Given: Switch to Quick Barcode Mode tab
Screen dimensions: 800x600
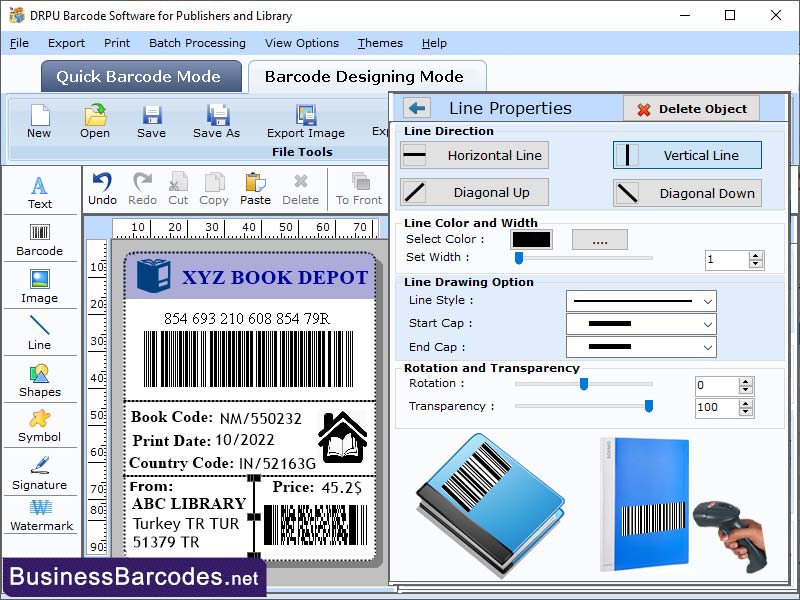Looking at the screenshot, I should 140,76.
